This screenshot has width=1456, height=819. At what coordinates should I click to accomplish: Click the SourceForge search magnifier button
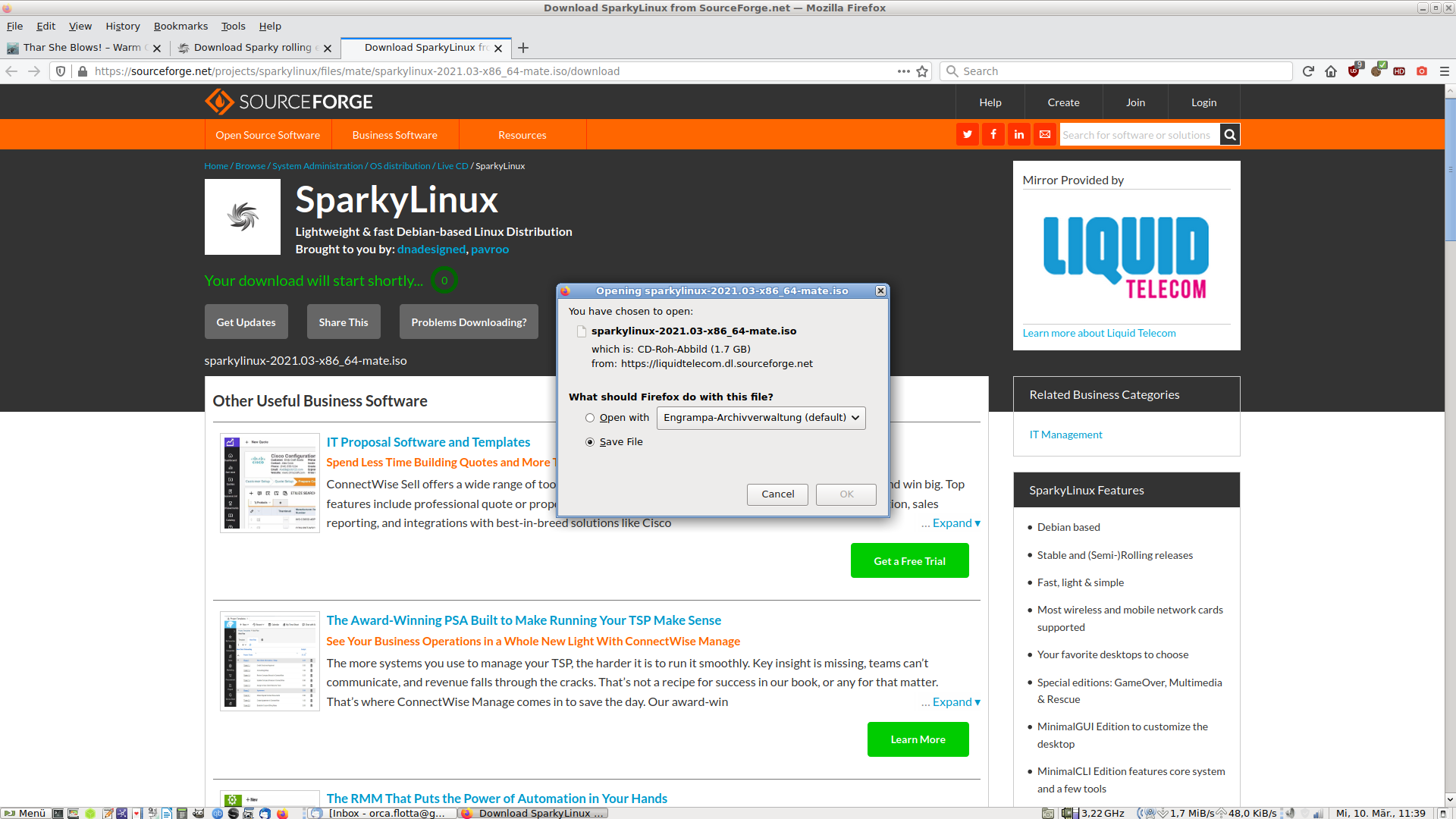click(x=1230, y=135)
